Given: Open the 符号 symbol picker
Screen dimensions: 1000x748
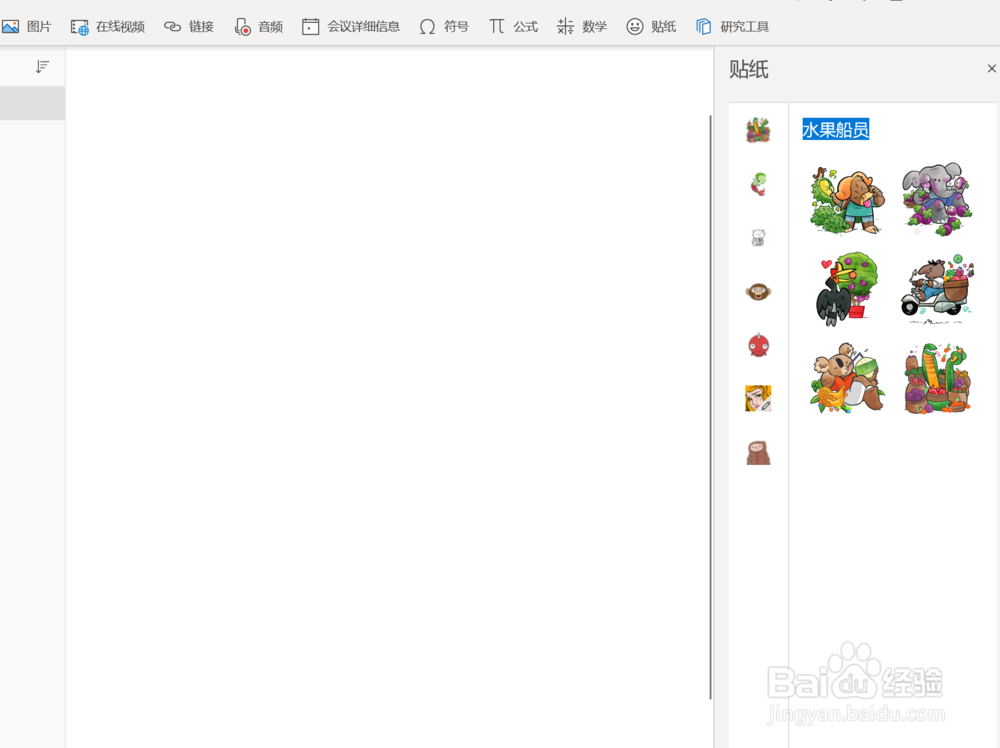Looking at the screenshot, I should [x=444, y=27].
